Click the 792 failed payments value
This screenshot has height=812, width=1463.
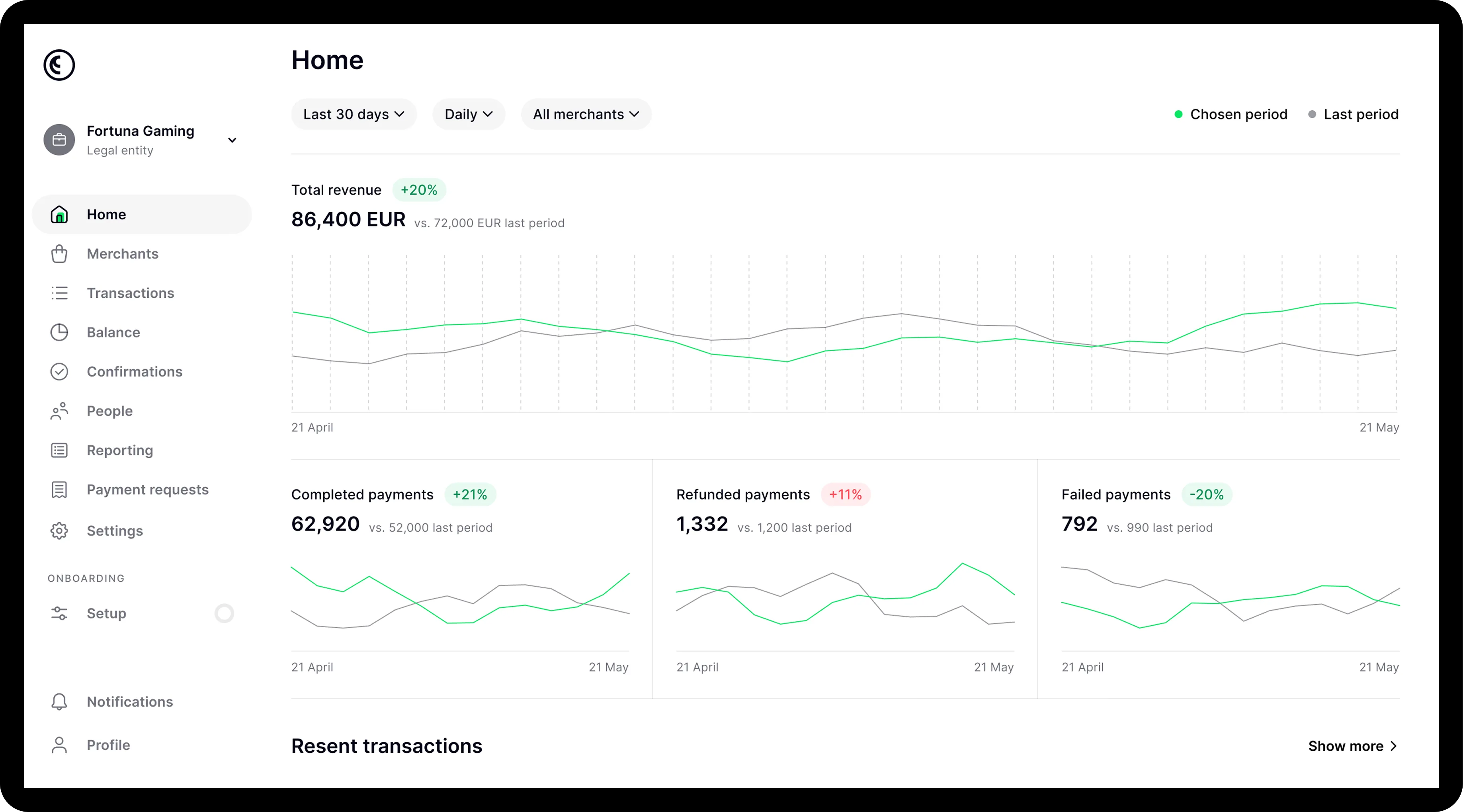tap(1080, 523)
